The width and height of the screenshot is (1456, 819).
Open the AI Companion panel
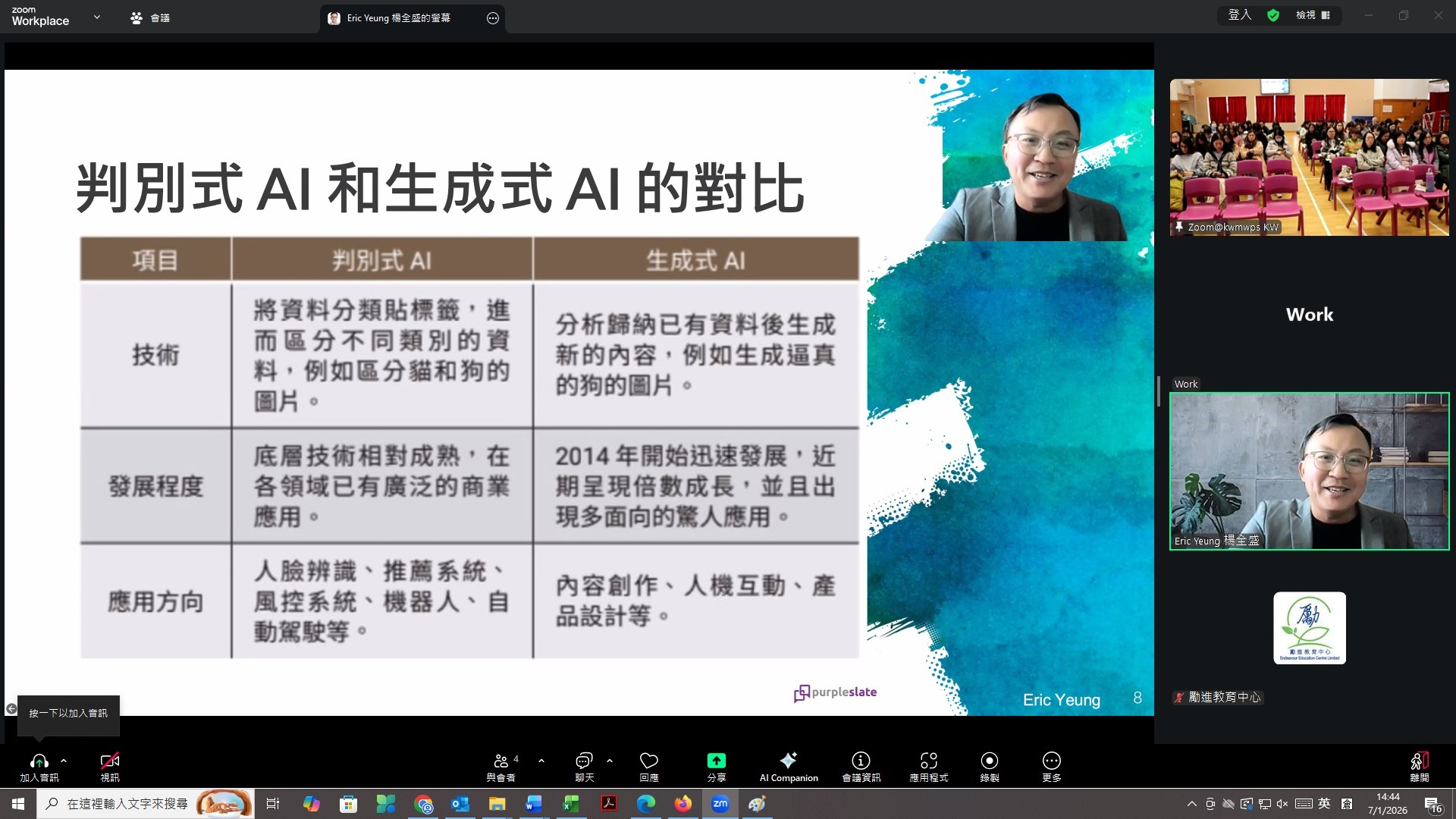point(789,761)
